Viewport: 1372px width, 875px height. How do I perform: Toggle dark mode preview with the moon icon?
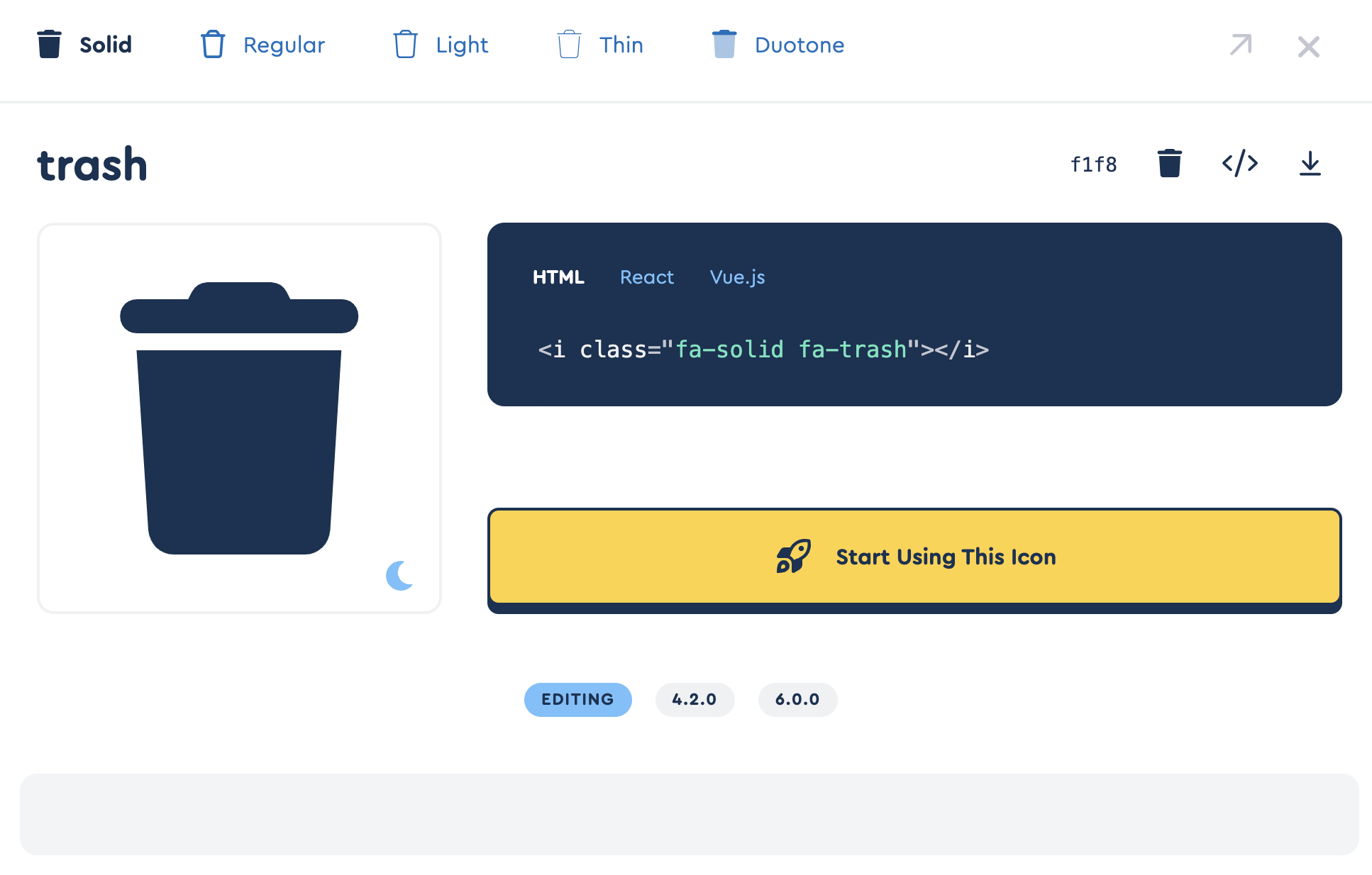click(x=399, y=576)
